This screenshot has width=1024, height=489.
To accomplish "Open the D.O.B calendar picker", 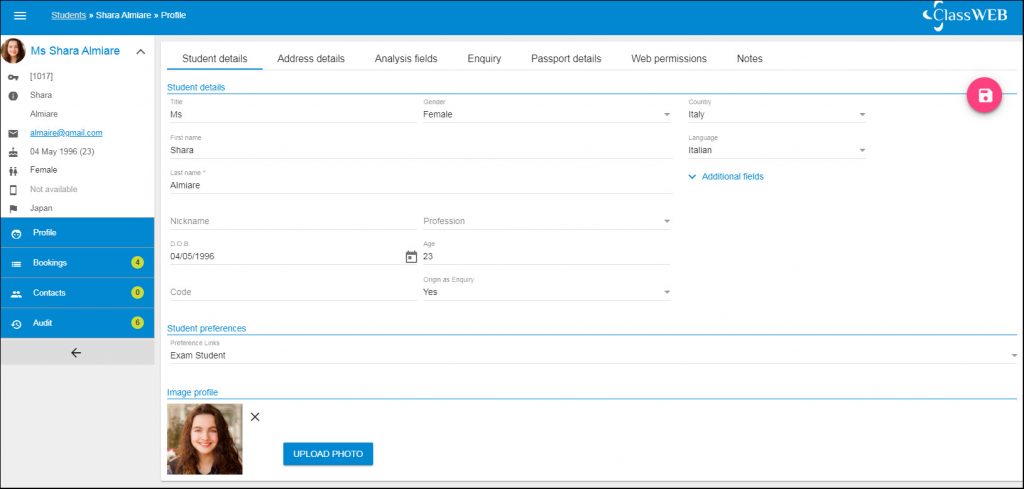I will click(x=411, y=257).
